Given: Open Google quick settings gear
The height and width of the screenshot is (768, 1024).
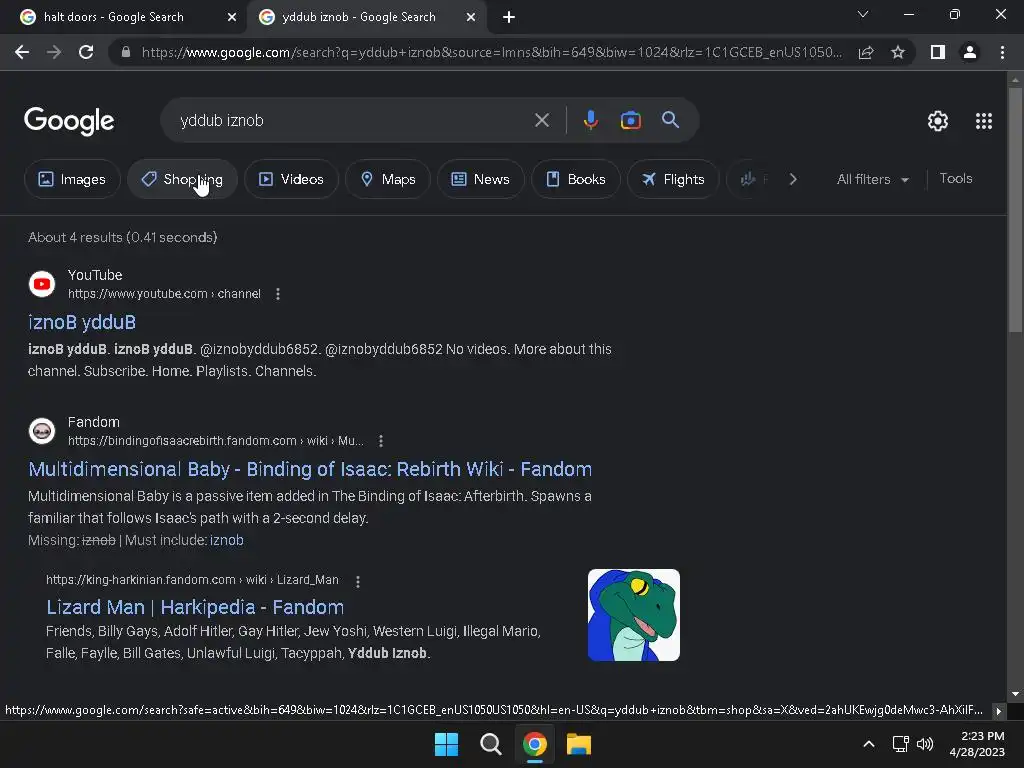Looking at the screenshot, I should tap(938, 121).
